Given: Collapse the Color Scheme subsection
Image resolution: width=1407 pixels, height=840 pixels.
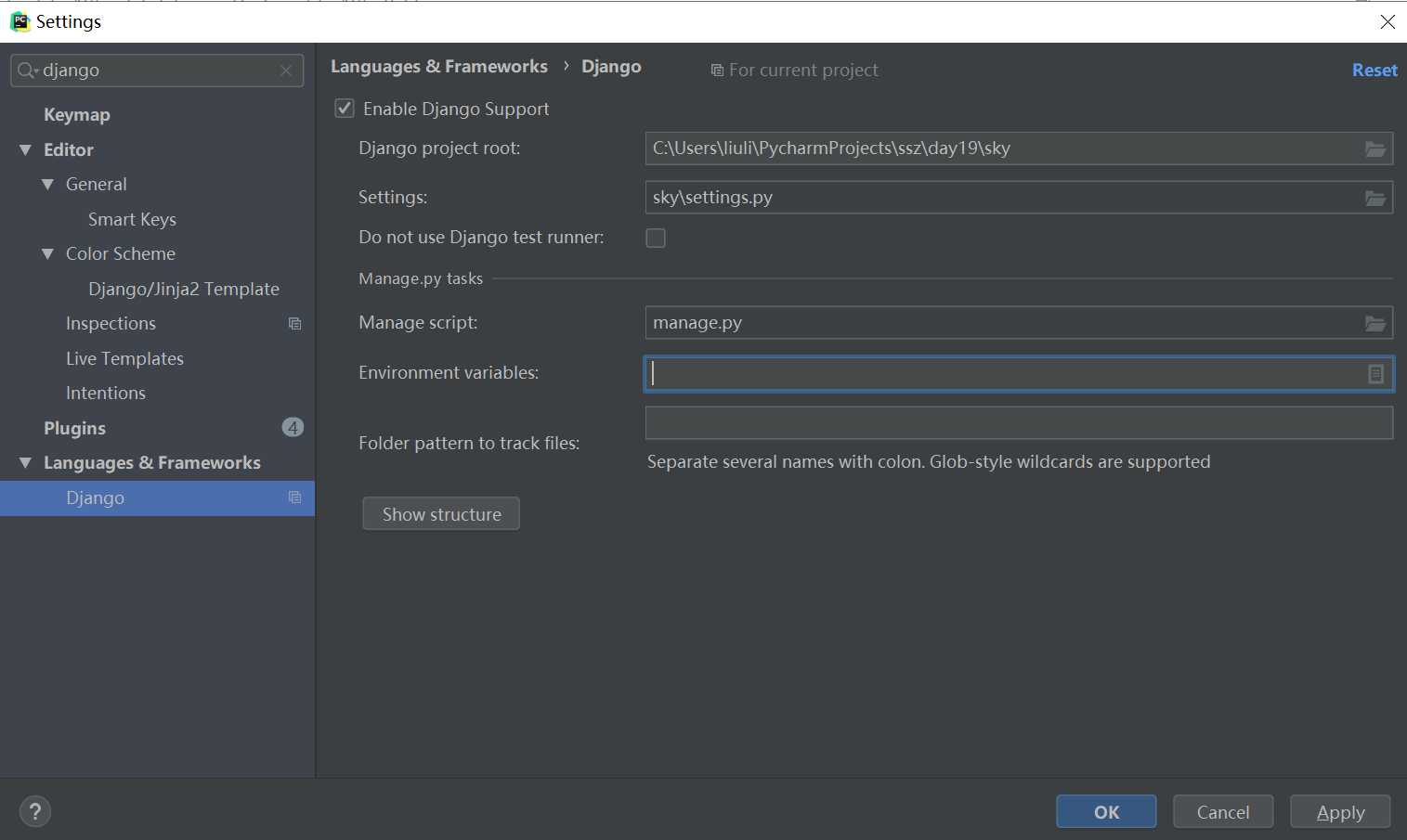Looking at the screenshot, I should tap(47, 254).
